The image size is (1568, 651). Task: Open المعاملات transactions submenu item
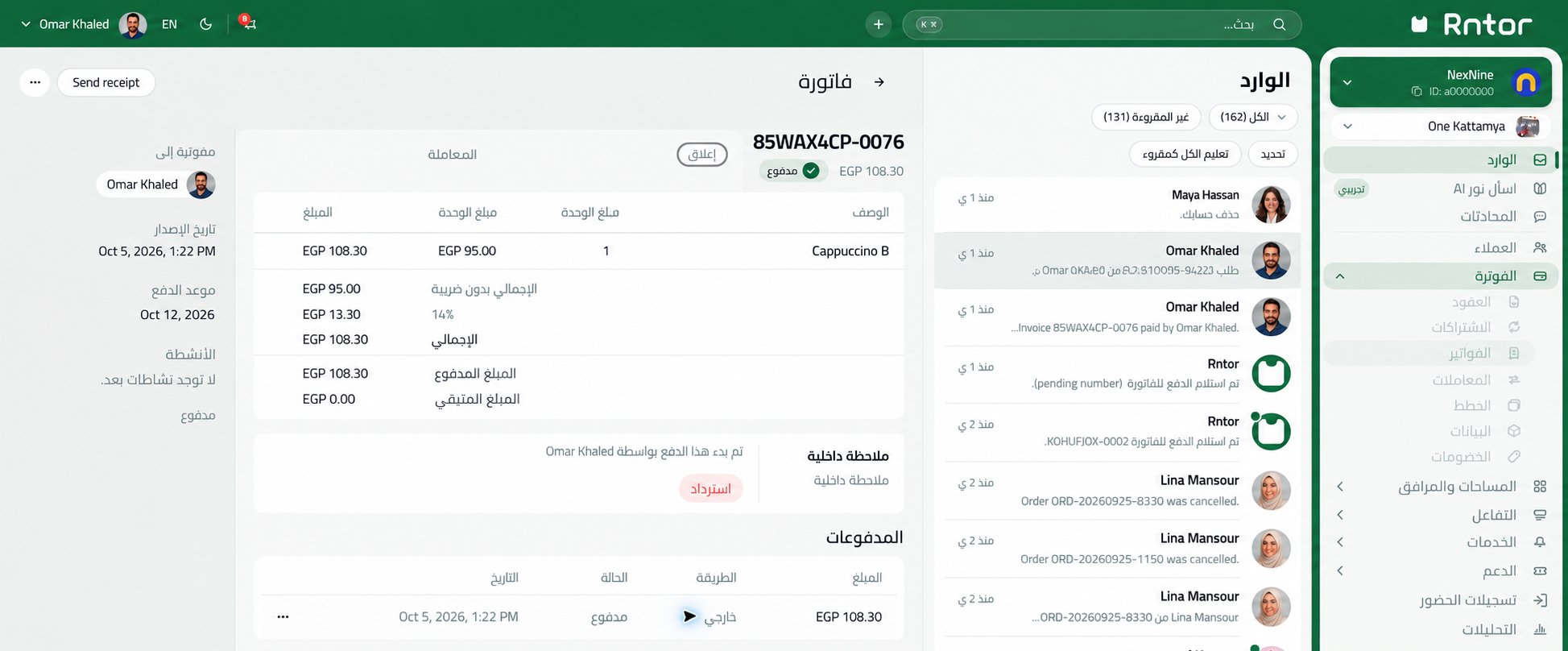1475,379
